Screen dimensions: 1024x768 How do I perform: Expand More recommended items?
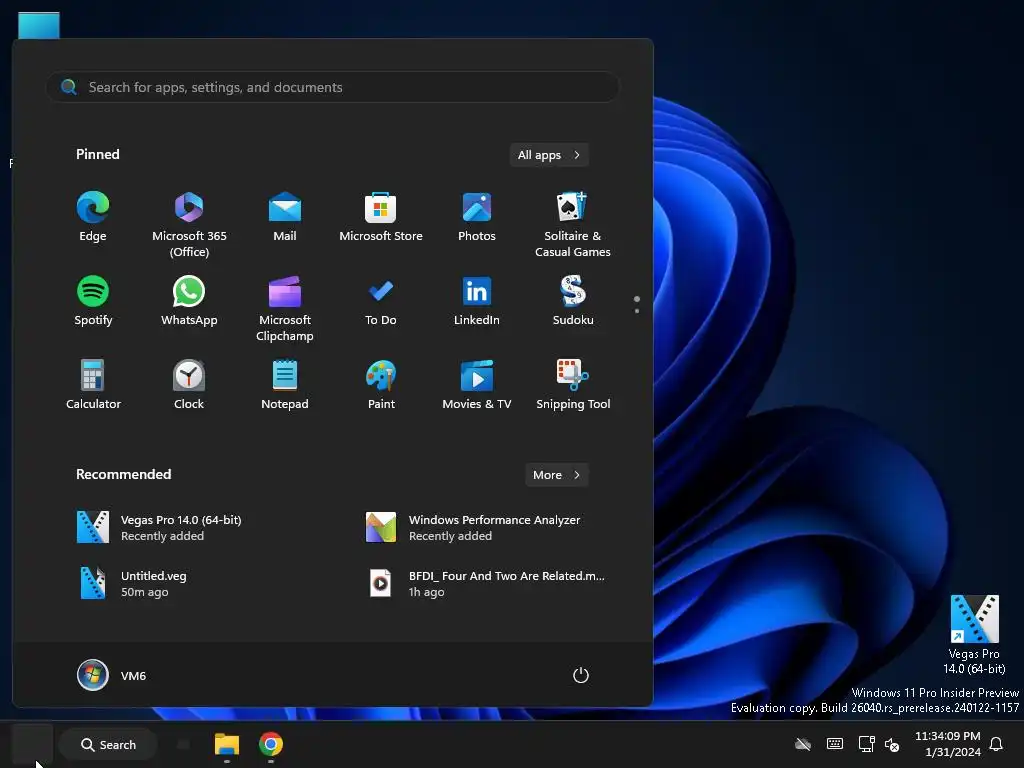pos(556,475)
